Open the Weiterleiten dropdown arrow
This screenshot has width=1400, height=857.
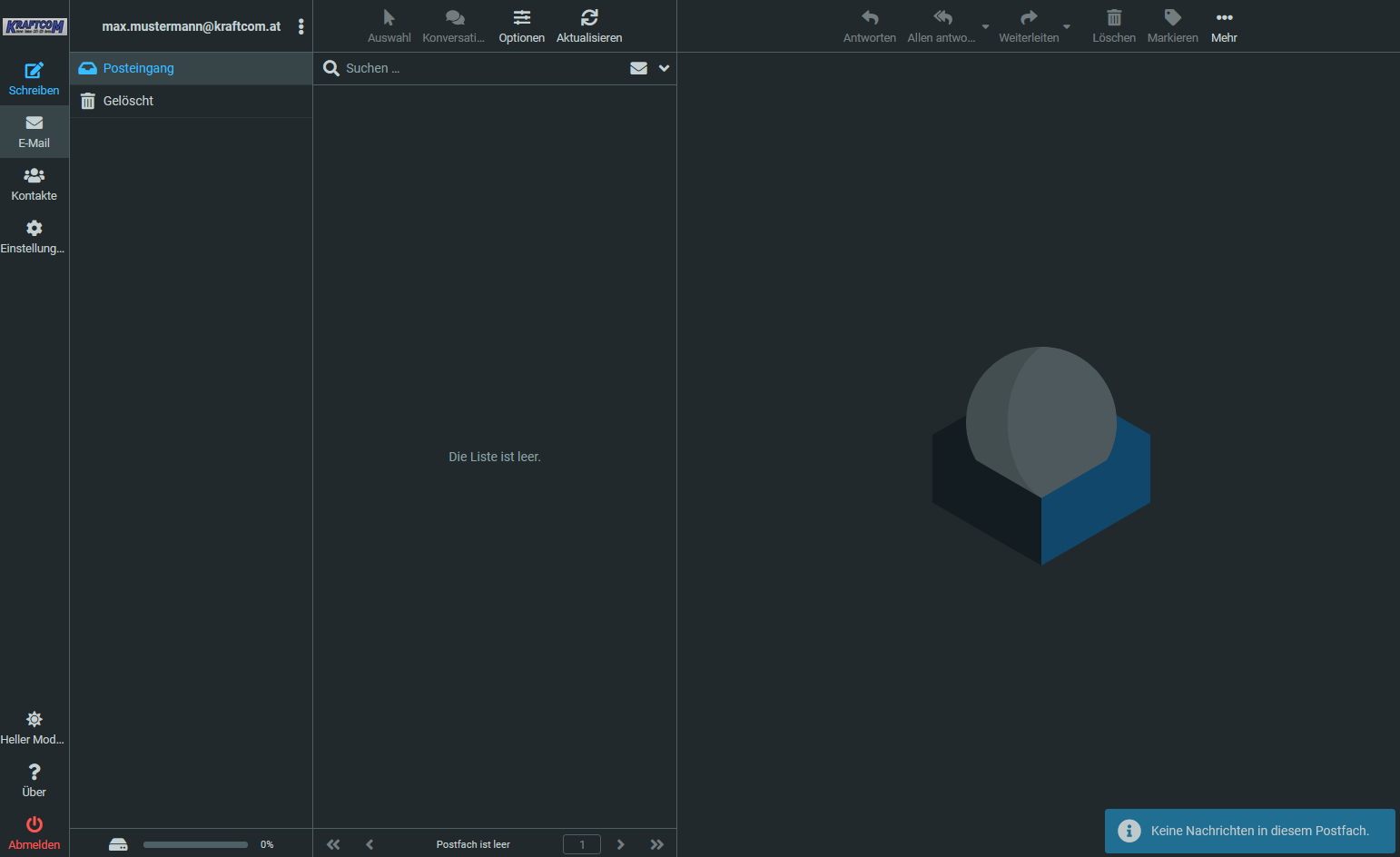pyautogui.click(x=1067, y=26)
